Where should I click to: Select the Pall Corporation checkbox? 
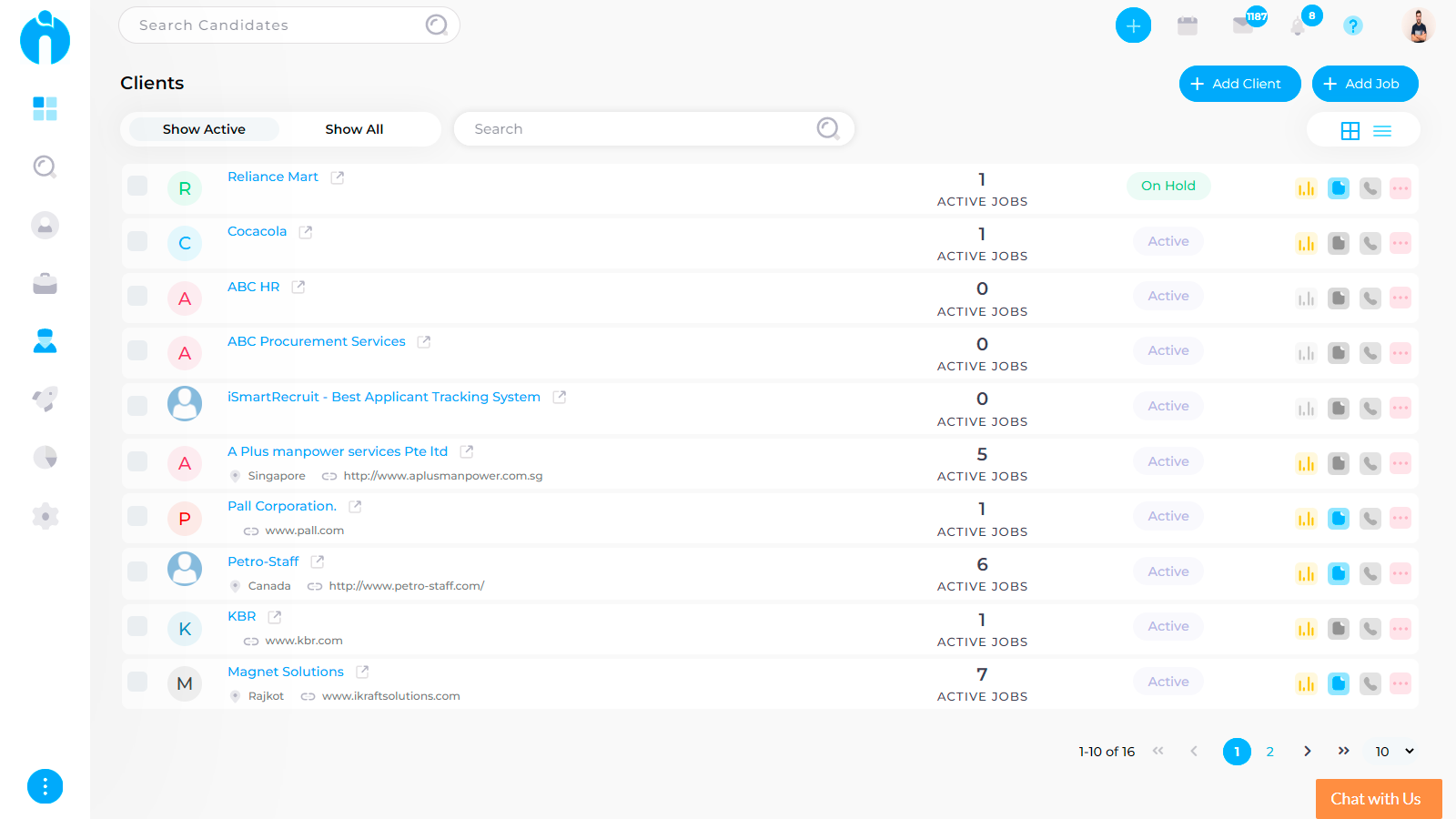[x=137, y=516]
